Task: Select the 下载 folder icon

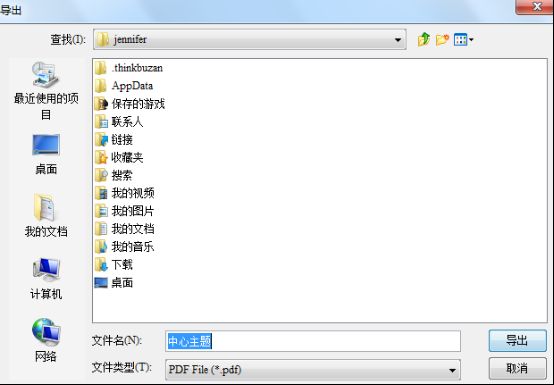Action: click(x=101, y=265)
